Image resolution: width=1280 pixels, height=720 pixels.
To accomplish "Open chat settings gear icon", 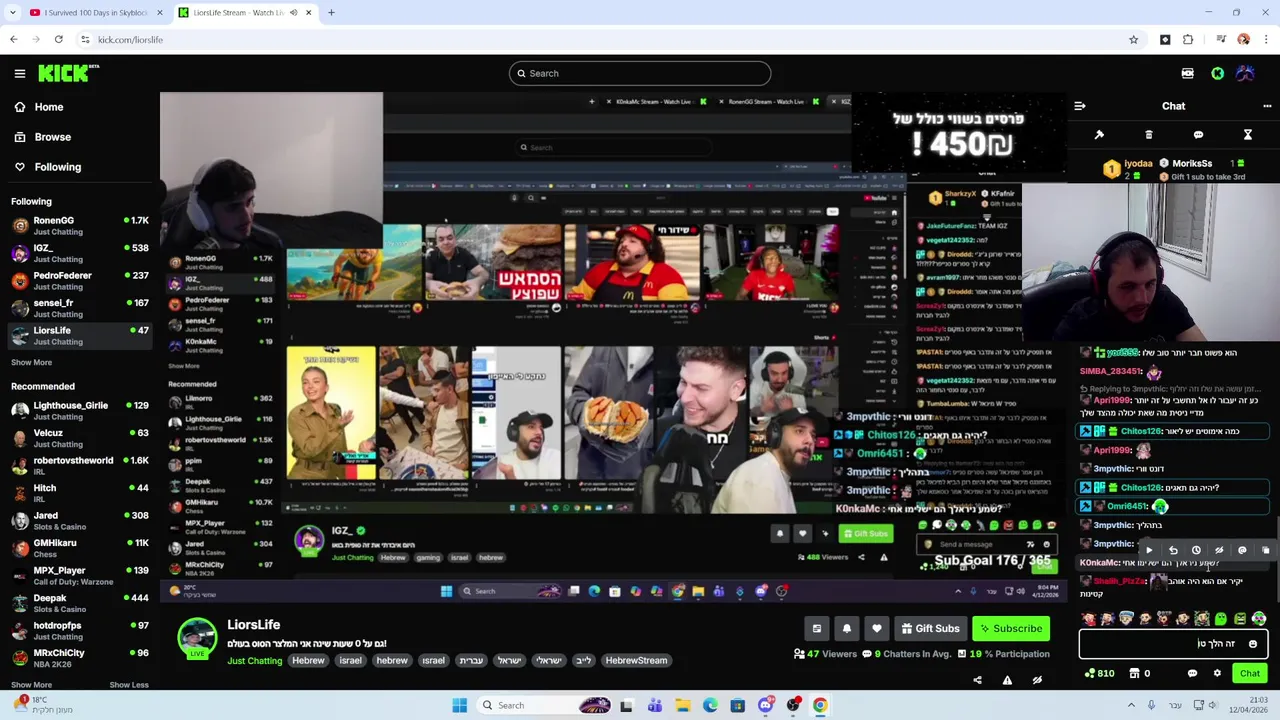I will pos(1217,674).
